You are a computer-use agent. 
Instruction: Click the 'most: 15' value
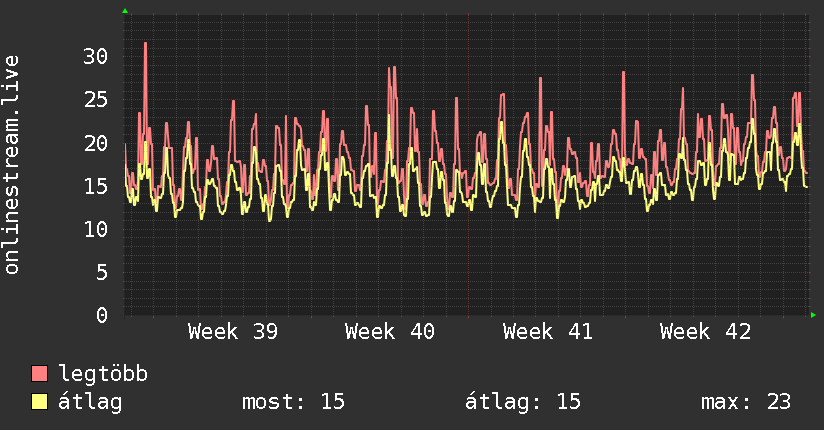[293, 402]
